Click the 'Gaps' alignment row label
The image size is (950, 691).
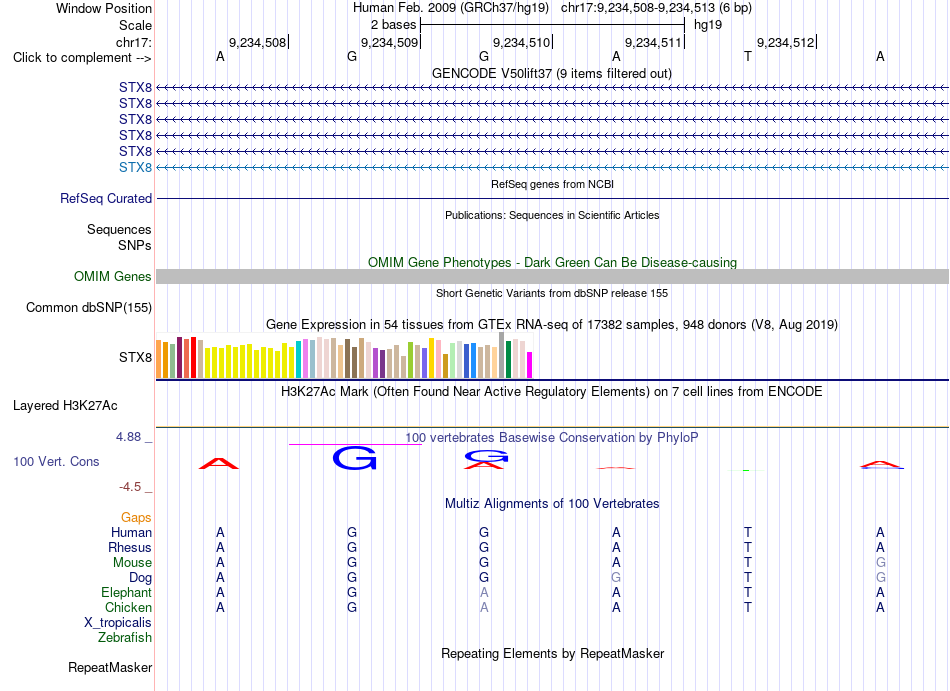pos(136,517)
